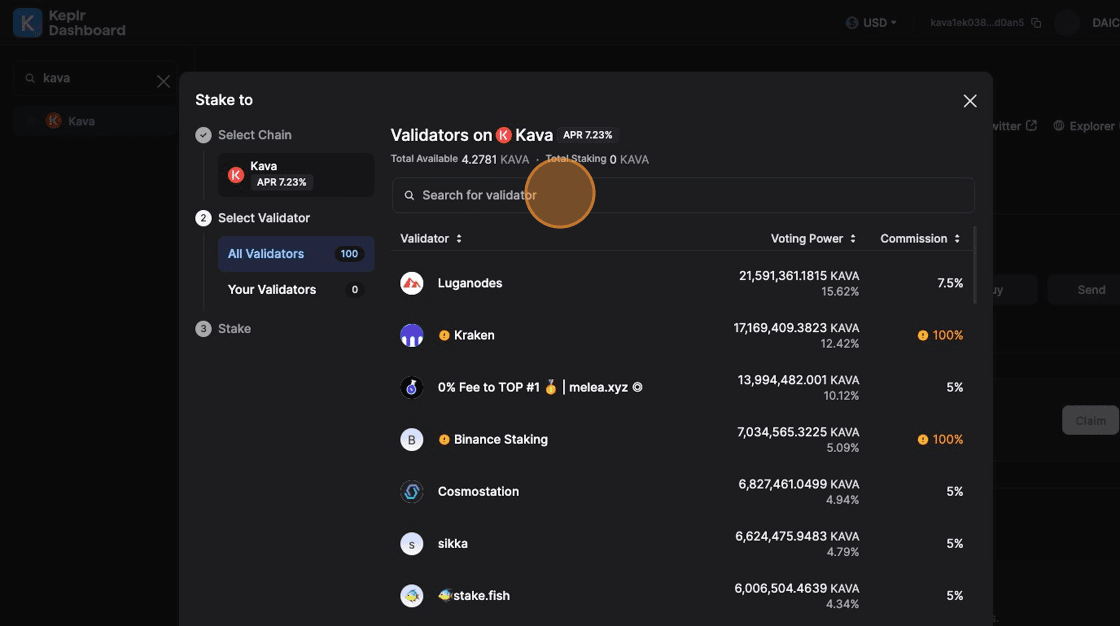Open the USD currency dropdown
1120x626 pixels.
click(x=871, y=22)
